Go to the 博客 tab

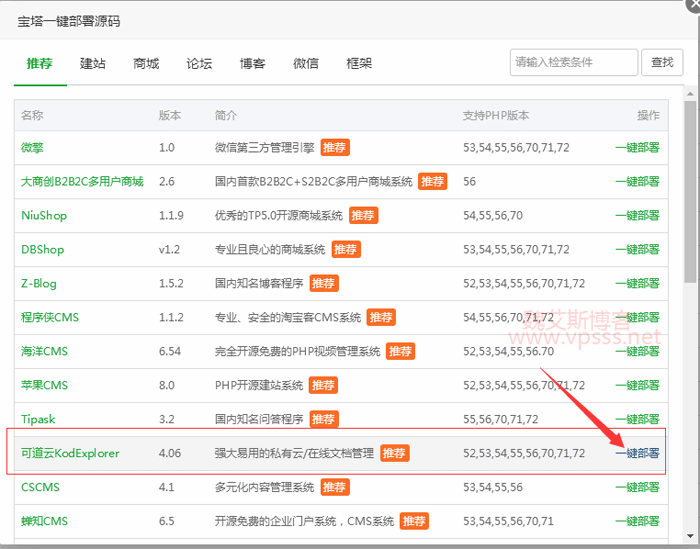(x=252, y=63)
